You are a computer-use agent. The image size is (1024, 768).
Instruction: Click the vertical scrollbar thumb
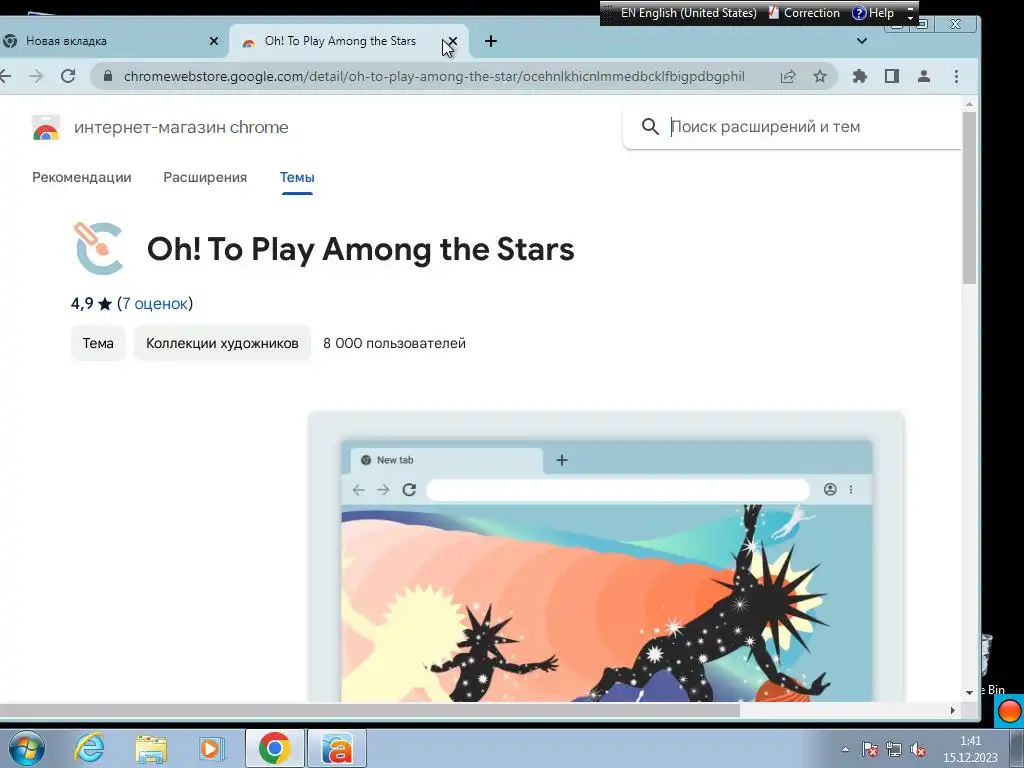pos(969,198)
